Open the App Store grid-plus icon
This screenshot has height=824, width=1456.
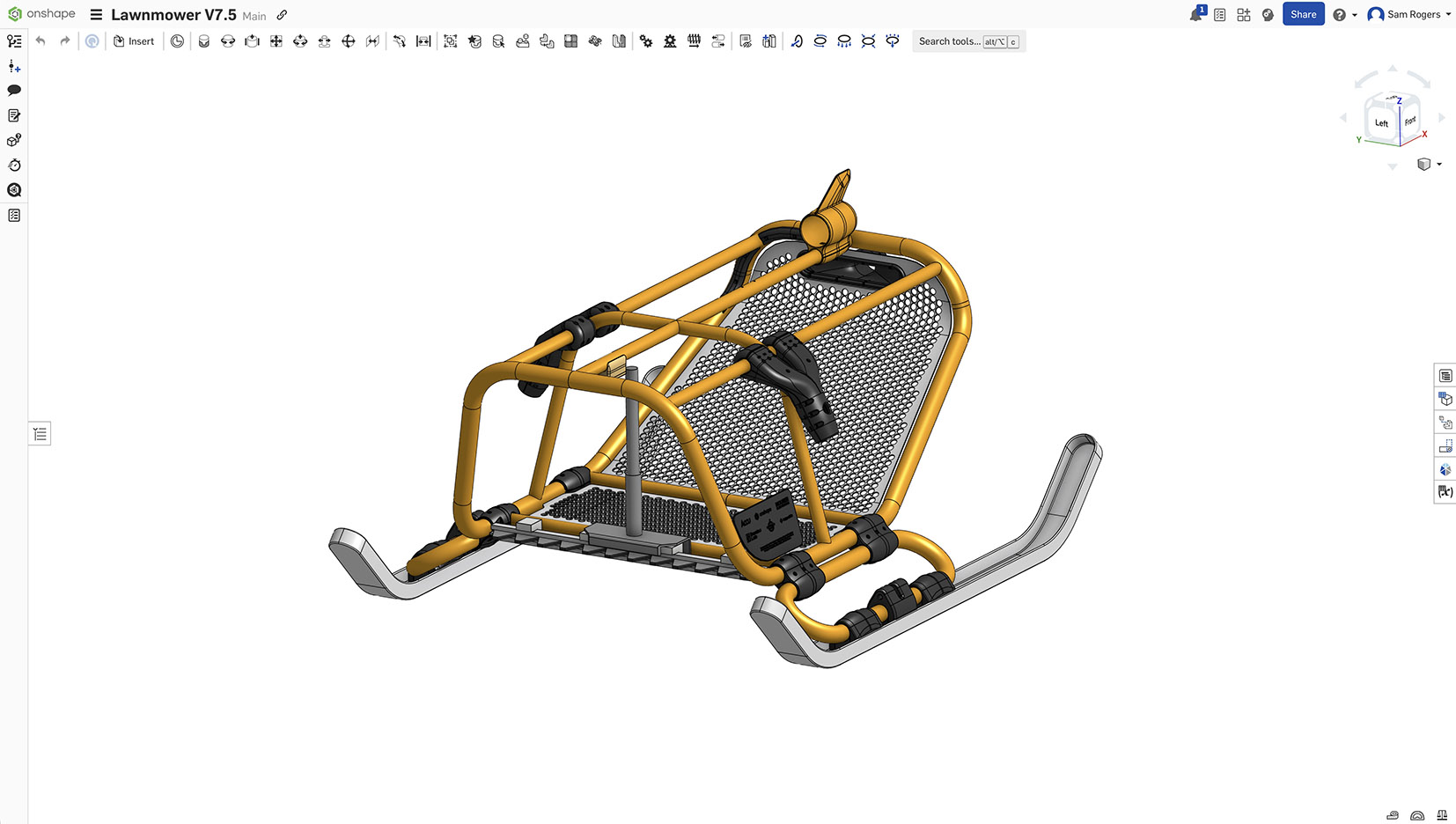1243,15
